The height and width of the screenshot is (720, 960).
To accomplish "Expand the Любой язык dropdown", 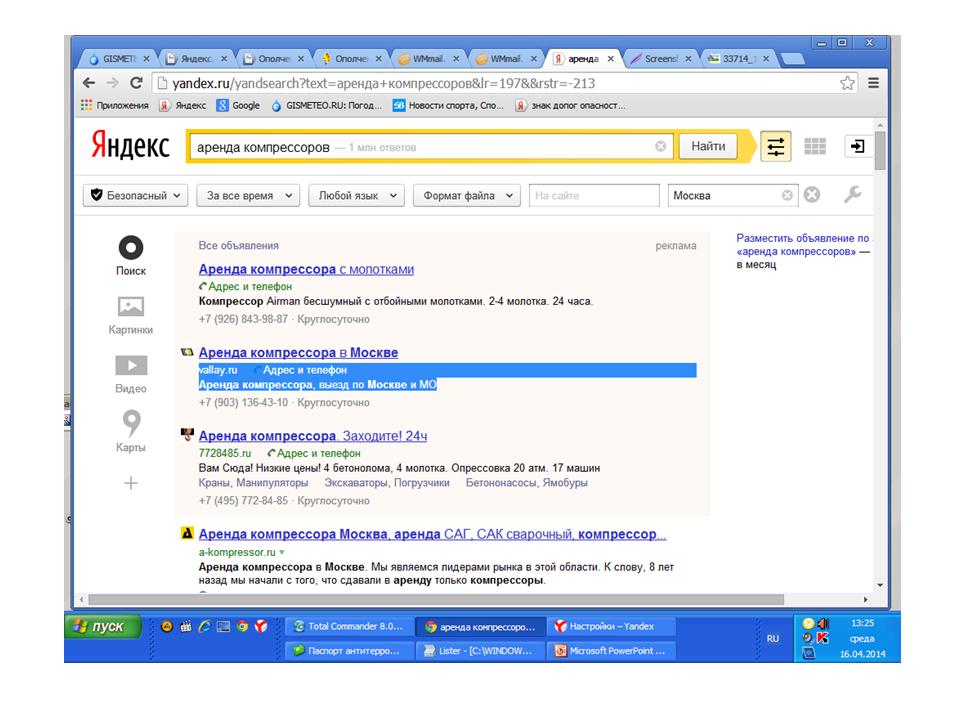I will [x=356, y=195].
